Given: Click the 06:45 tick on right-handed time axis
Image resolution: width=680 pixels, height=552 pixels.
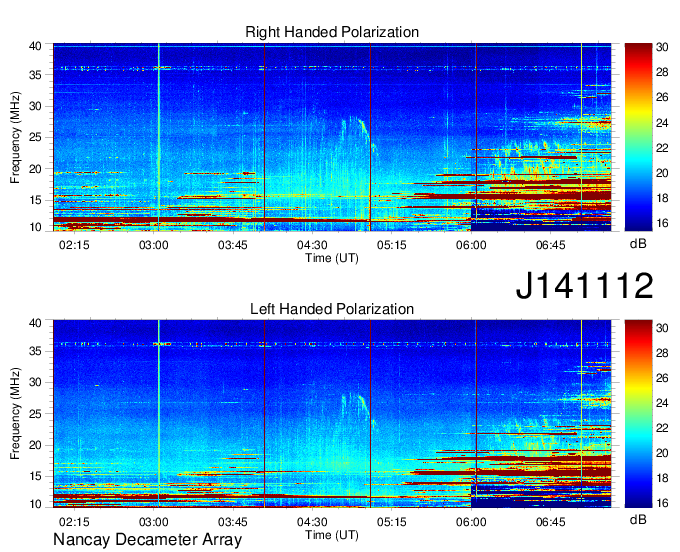Looking at the screenshot, I should [x=551, y=245].
